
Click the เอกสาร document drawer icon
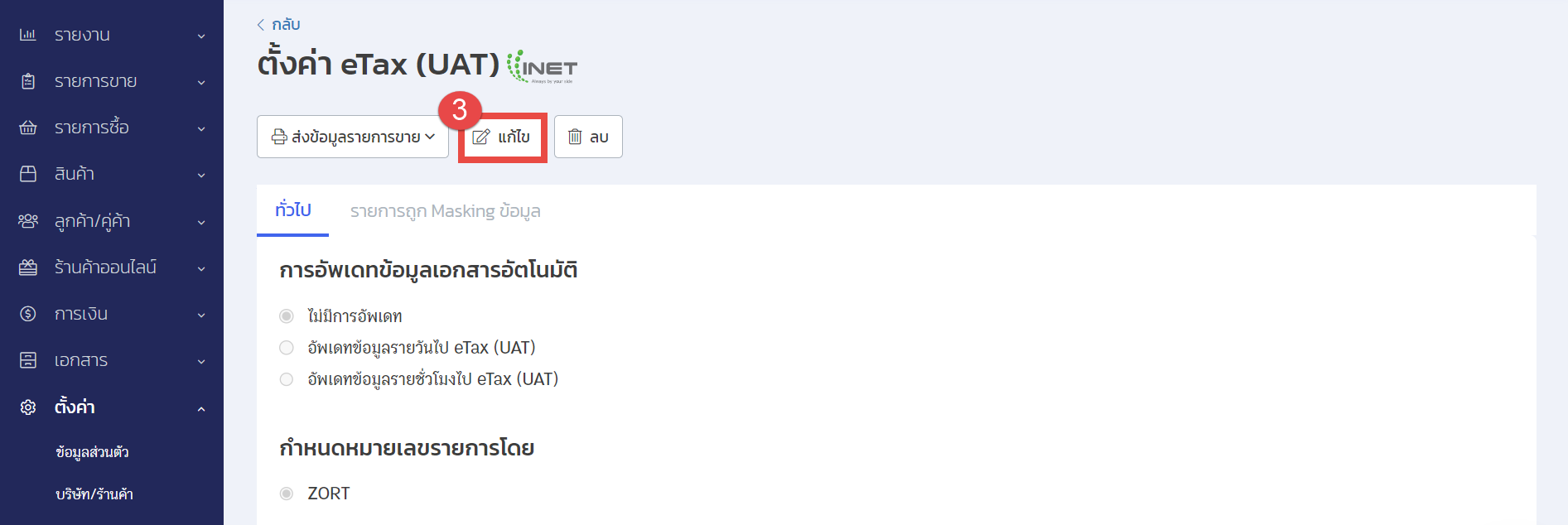click(28, 360)
